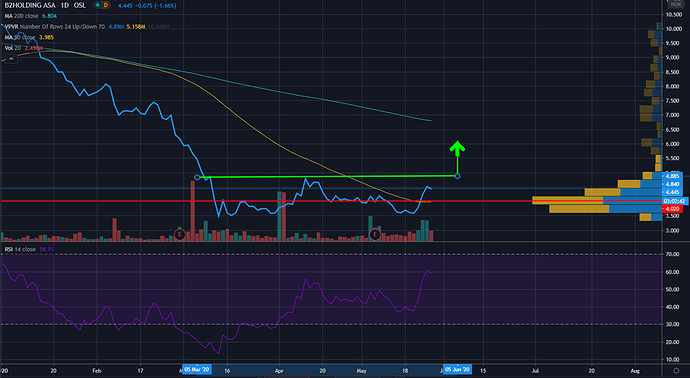Click the earnings E marker near March
This screenshot has height=378, width=690.
(x=179, y=234)
